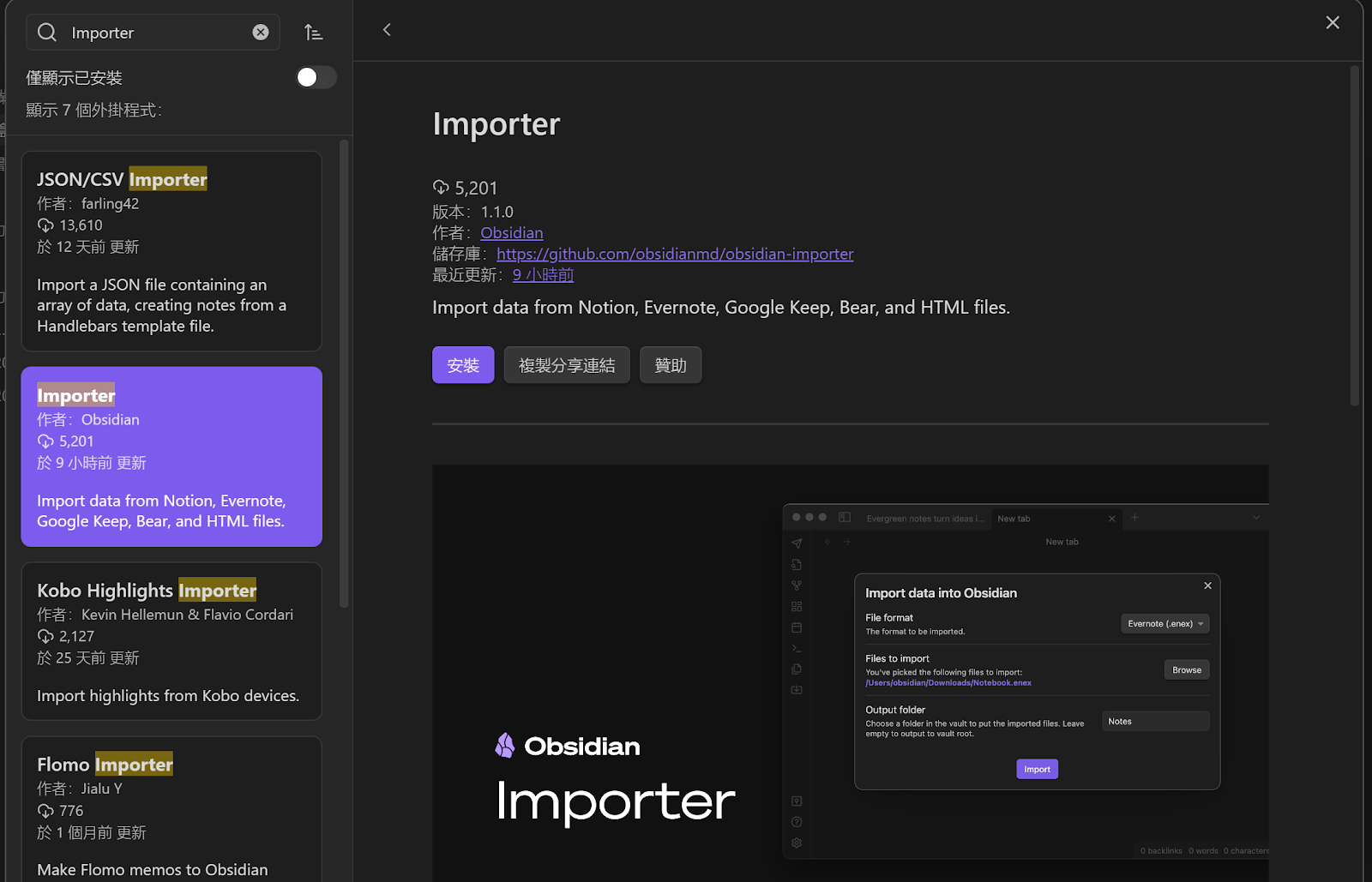The image size is (1372, 882).
Task: Click the Importer title heading
Action: 496,124
